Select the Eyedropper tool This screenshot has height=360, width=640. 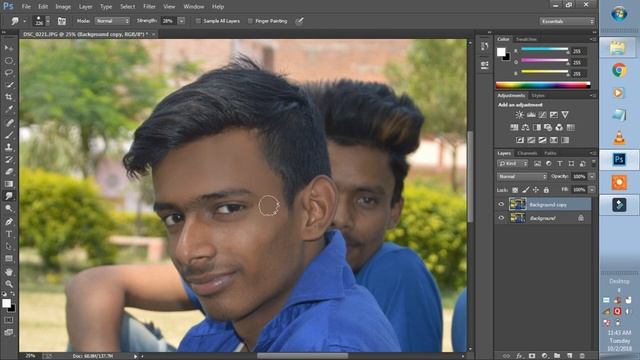[x=9, y=109]
